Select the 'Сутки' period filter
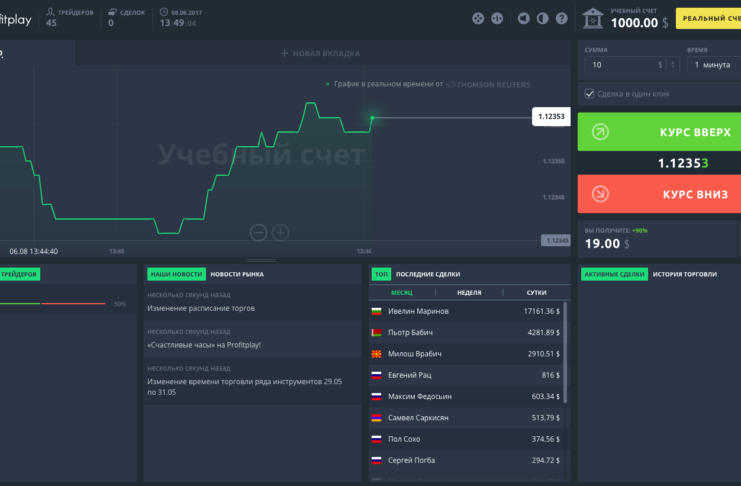Viewport: 741px width, 486px height. pyautogui.click(x=536, y=293)
